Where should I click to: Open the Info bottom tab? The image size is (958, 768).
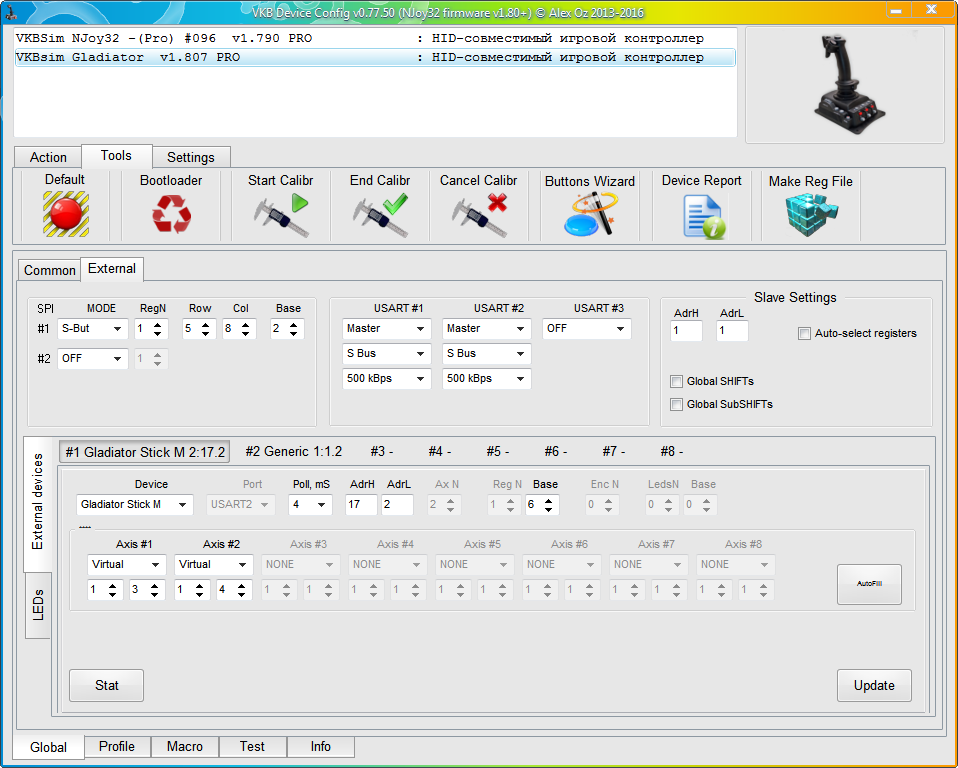pyautogui.click(x=321, y=747)
